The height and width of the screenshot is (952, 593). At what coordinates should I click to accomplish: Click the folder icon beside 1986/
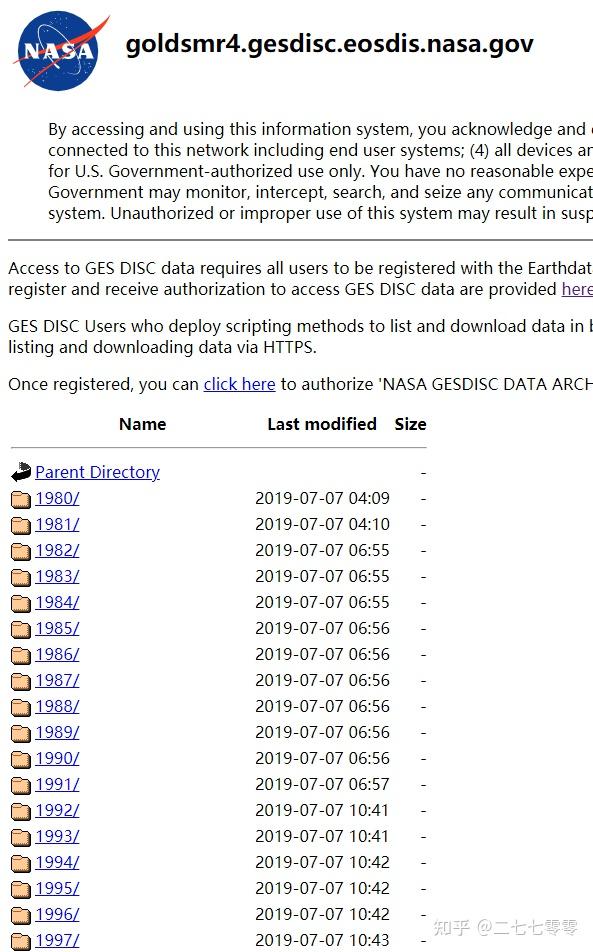pyautogui.click(x=21, y=656)
